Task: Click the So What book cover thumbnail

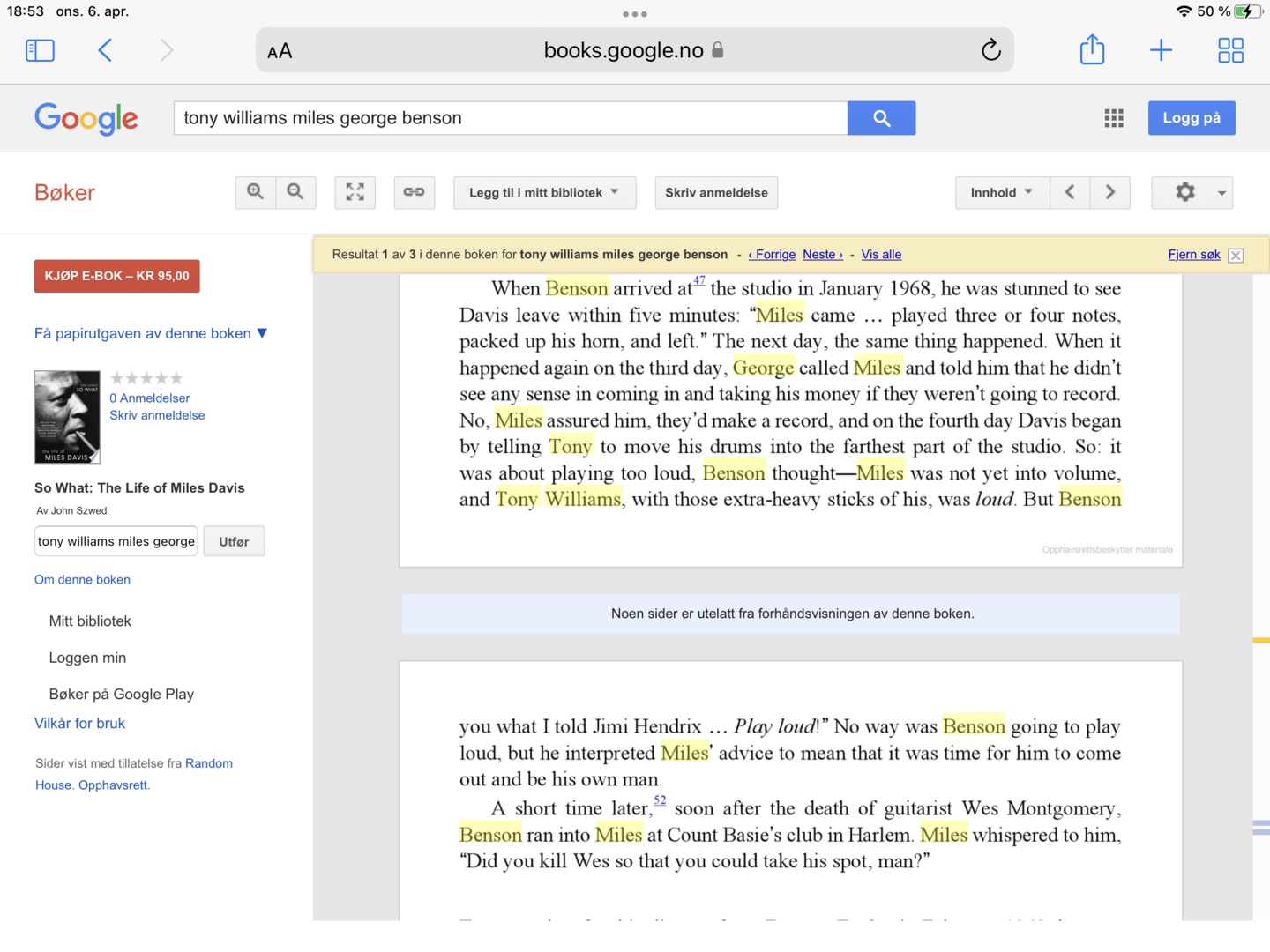Action: click(67, 417)
